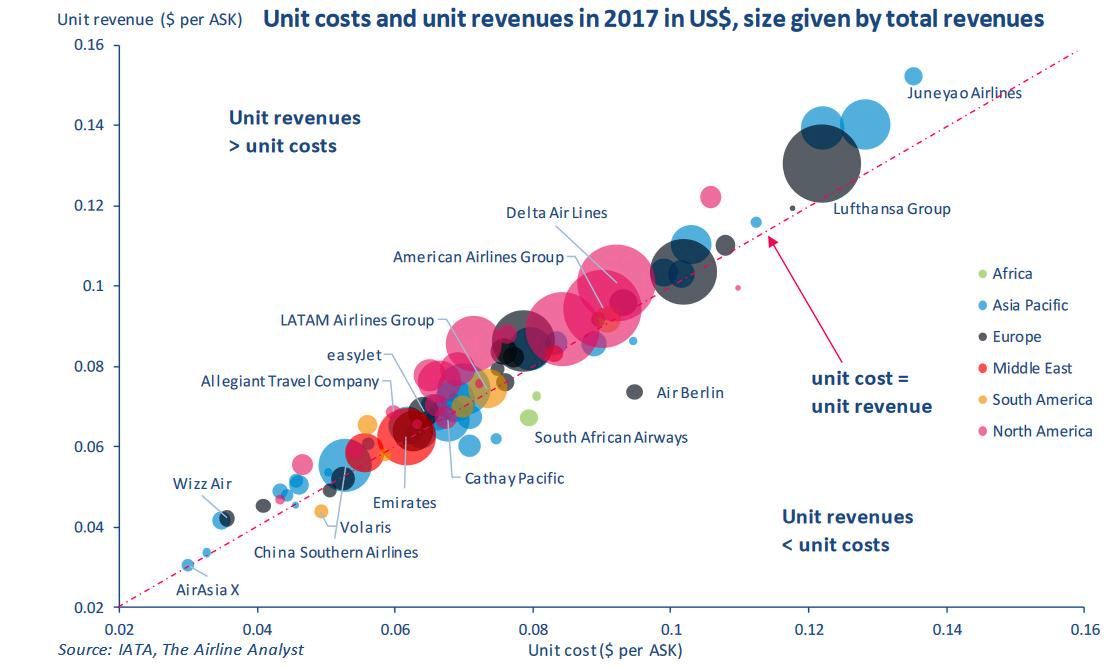Image resolution: width=1112 pixels, height=669 pixels.
Task: Click the Delta Air Lines label
Action: coord(556,213)
